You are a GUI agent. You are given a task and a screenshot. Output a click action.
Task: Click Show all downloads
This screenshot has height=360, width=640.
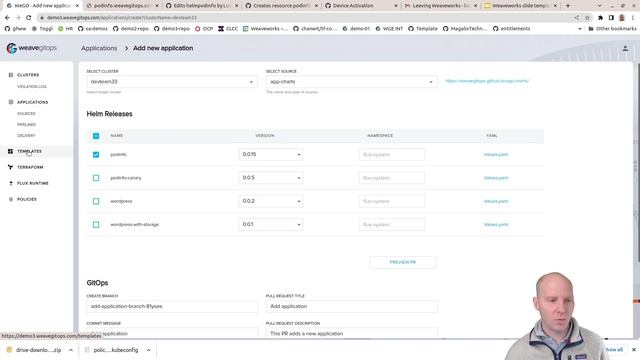click(x=614, y=350)
